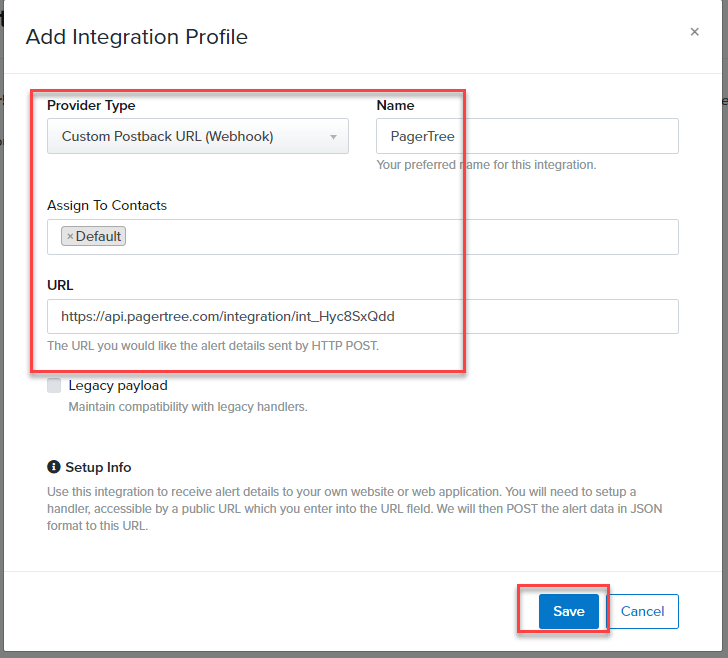Viewport: 728px width, 658px height.
Task: Click the Setup Info icon
Action: [x=54, y=467]
